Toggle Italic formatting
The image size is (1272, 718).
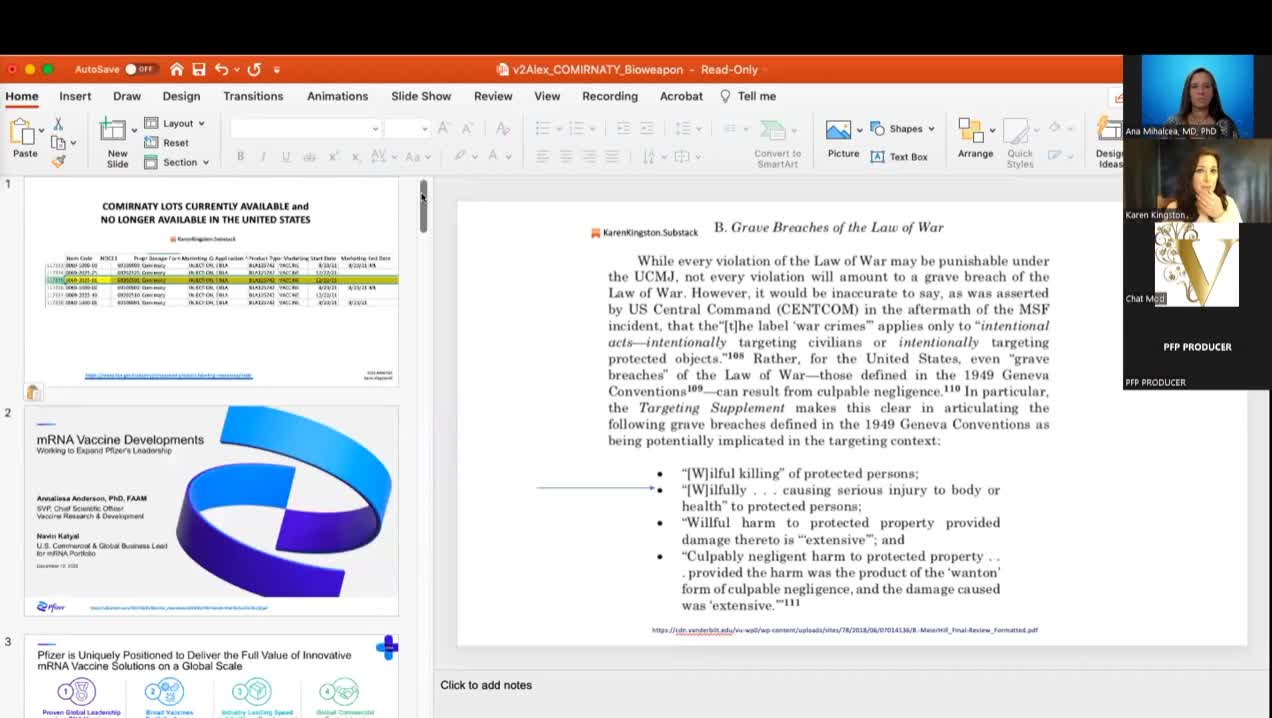pos(263,156)
